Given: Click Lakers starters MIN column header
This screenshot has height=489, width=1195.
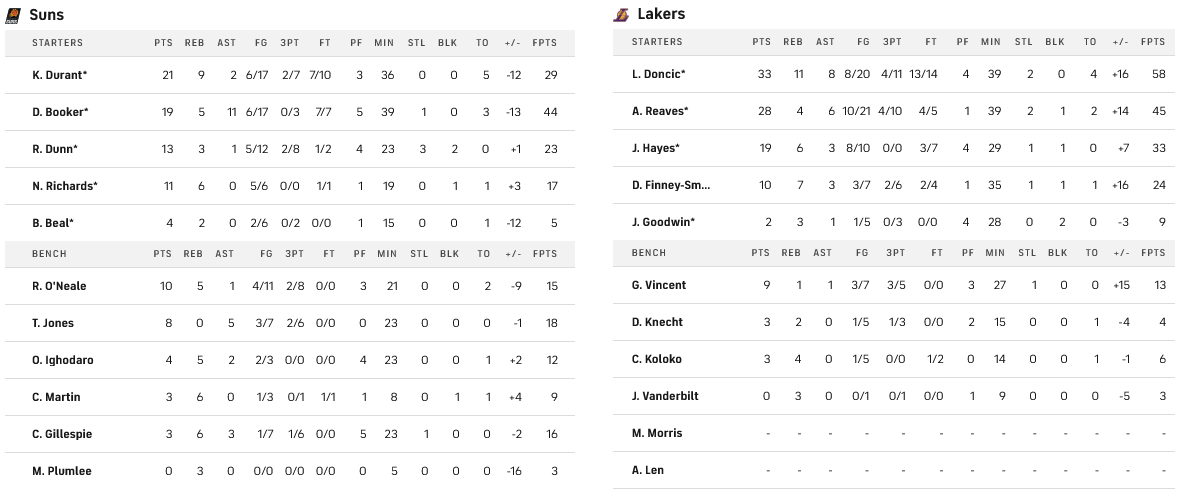Looking at the screenshot, I should [x=991, y=42].
